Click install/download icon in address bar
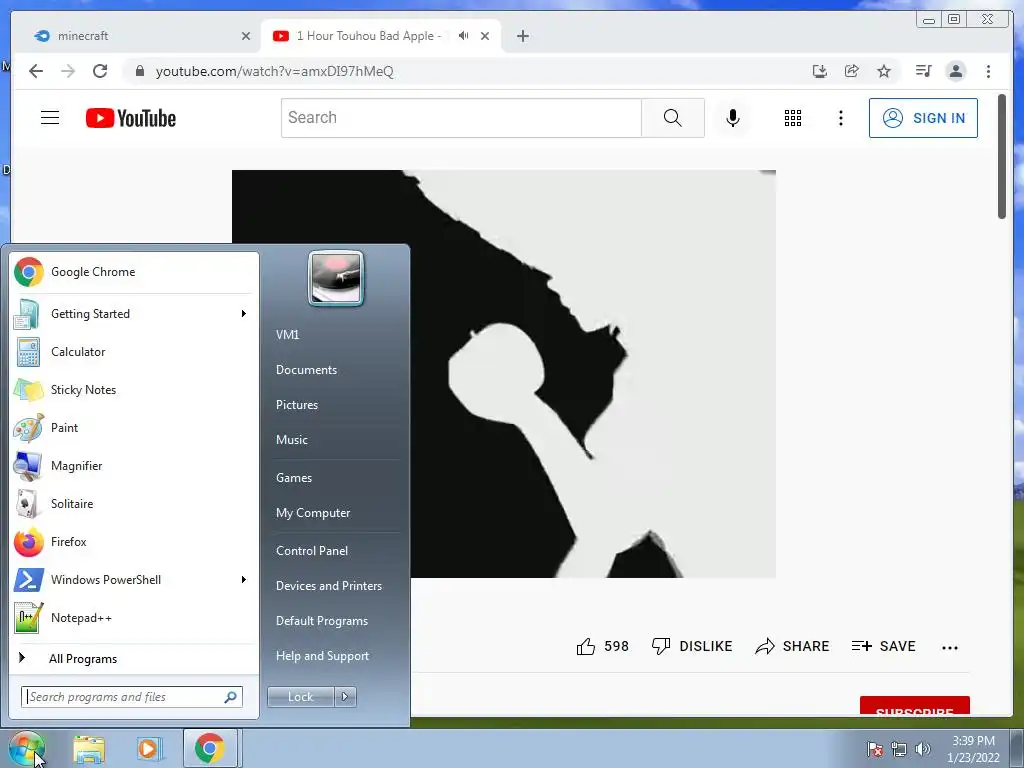1024x768 pixels. coord(820,71)
